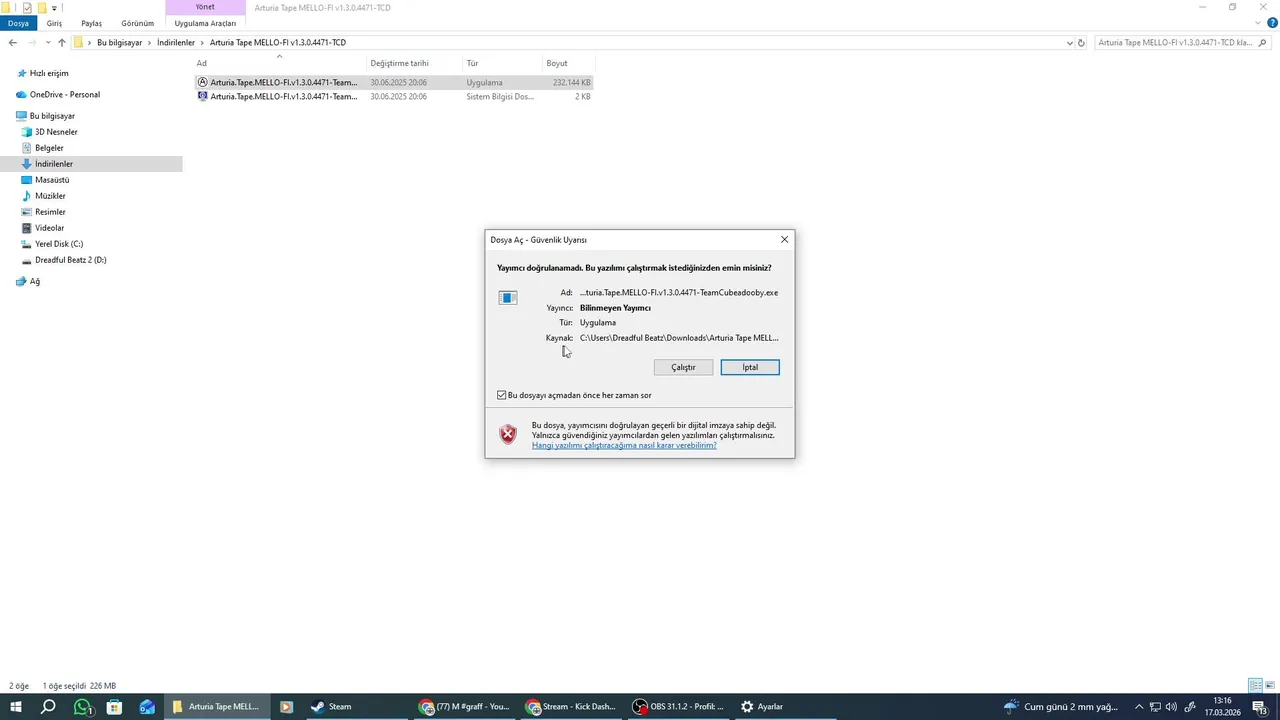Open the 'Hangi yazılımı çalıştıracağıma' help link

[624, 445]
